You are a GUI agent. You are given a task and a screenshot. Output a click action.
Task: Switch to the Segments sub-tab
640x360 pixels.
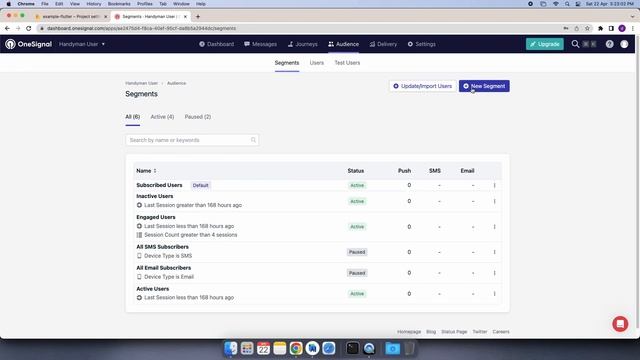[287, 63]
